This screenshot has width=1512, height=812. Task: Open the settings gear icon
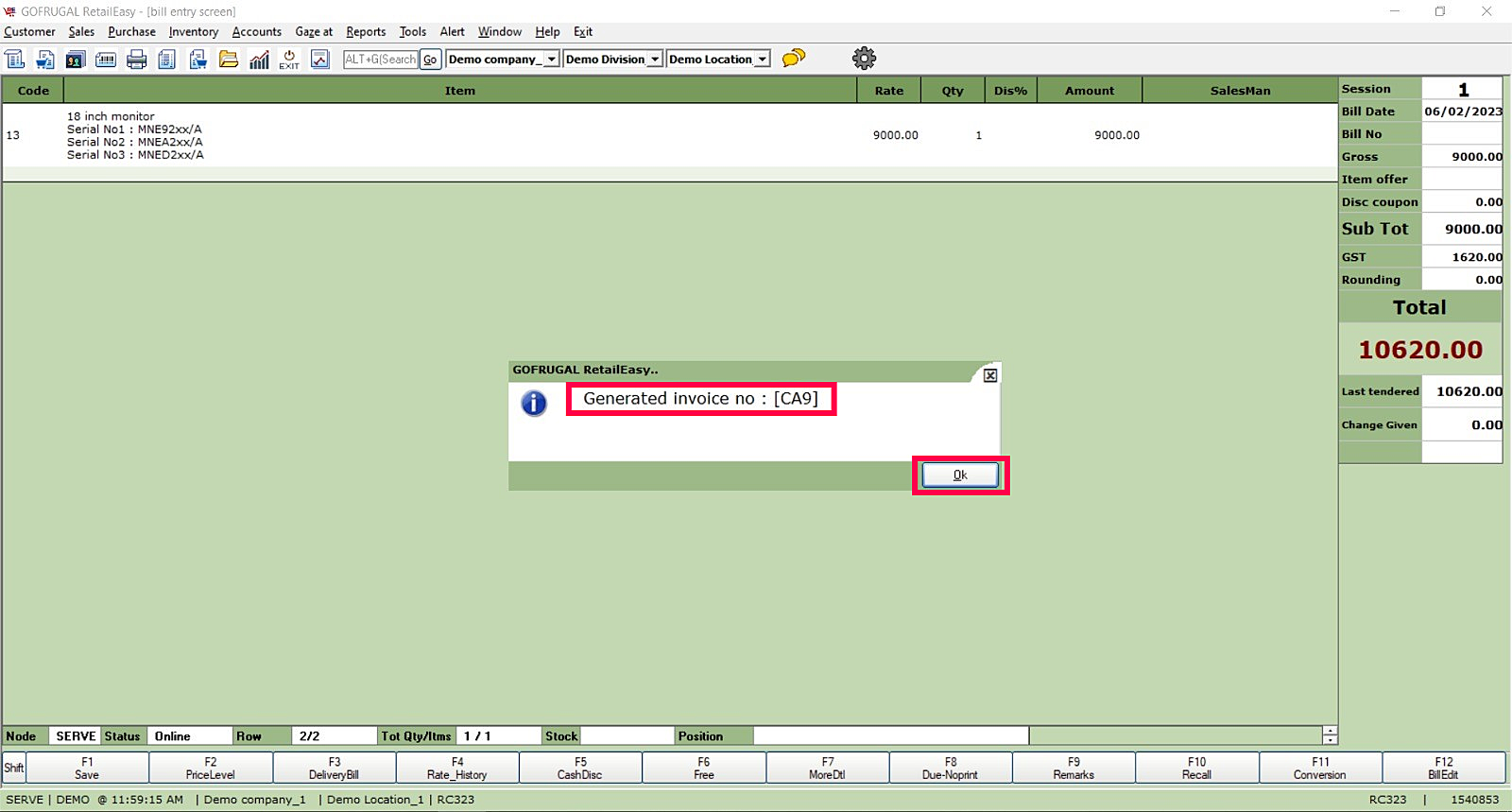(864, 59)
